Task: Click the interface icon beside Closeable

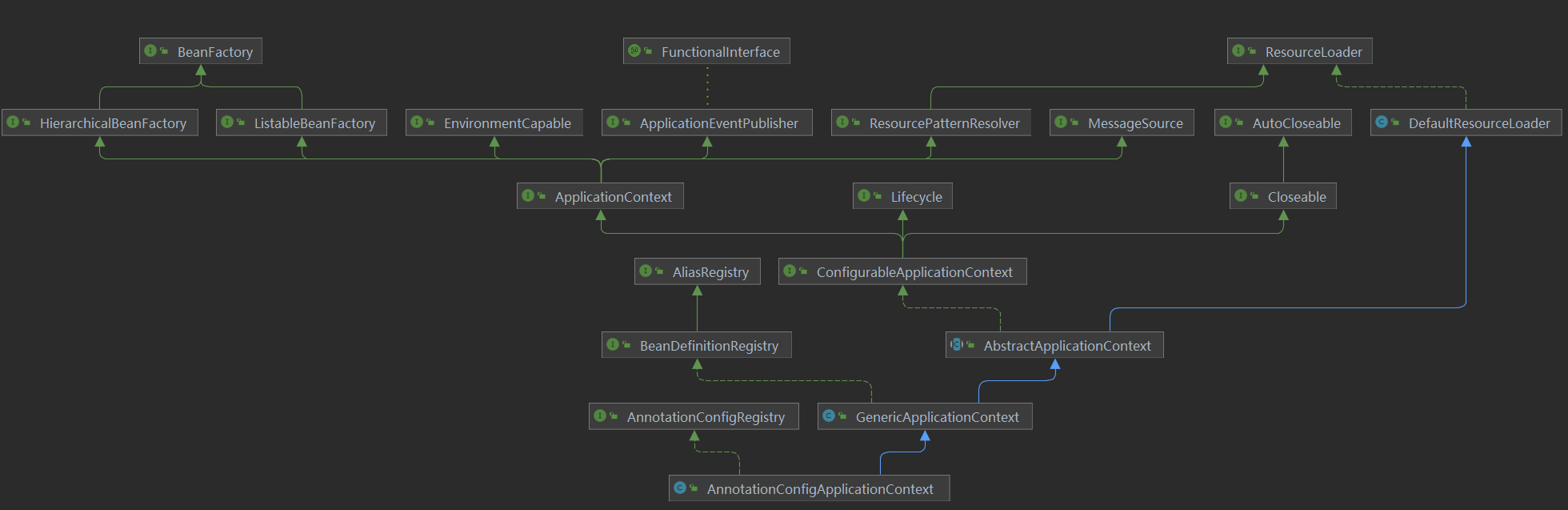Action: (1241, 196)
